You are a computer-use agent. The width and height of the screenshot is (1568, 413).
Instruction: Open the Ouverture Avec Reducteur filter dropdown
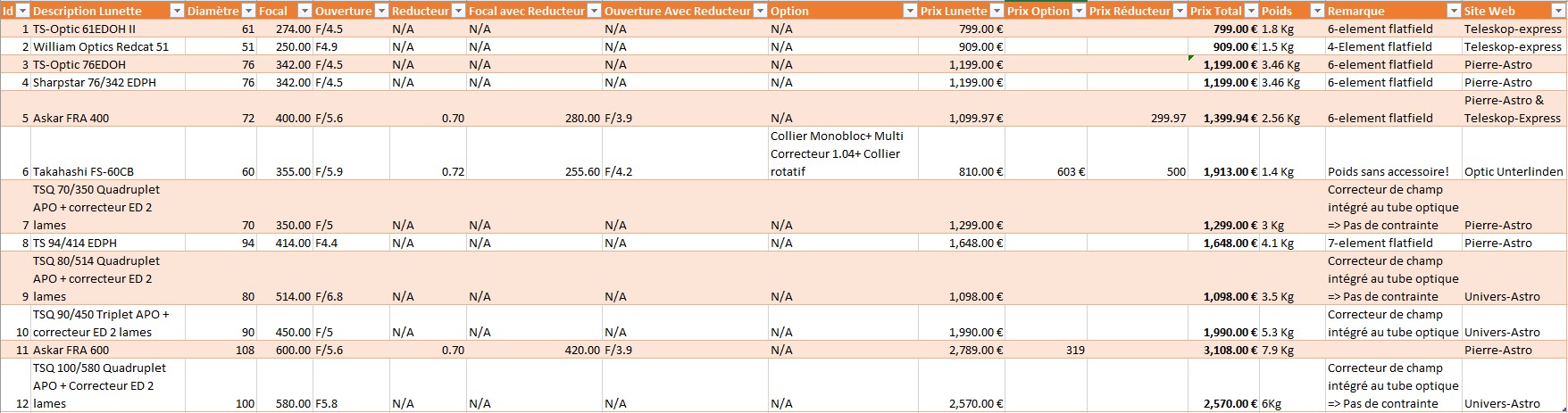[760, 11]
